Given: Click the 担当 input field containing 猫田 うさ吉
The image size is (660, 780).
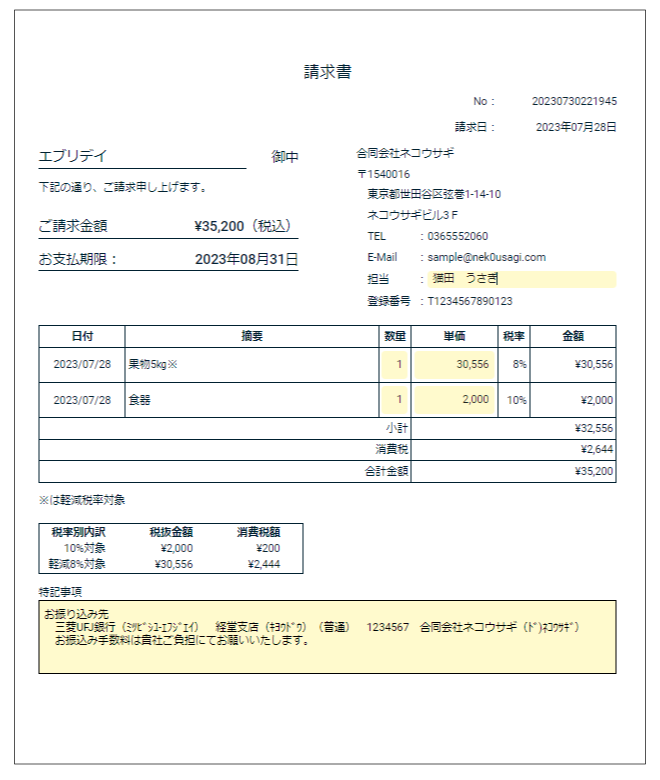Looking at the screenshot, I should click(x=522, y=279).
